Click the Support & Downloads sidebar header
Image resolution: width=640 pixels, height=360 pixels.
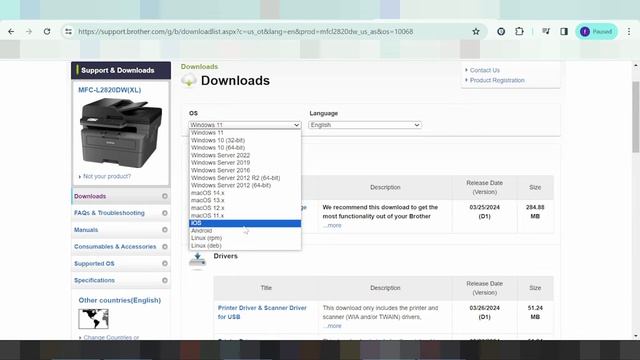pos(121,70)
